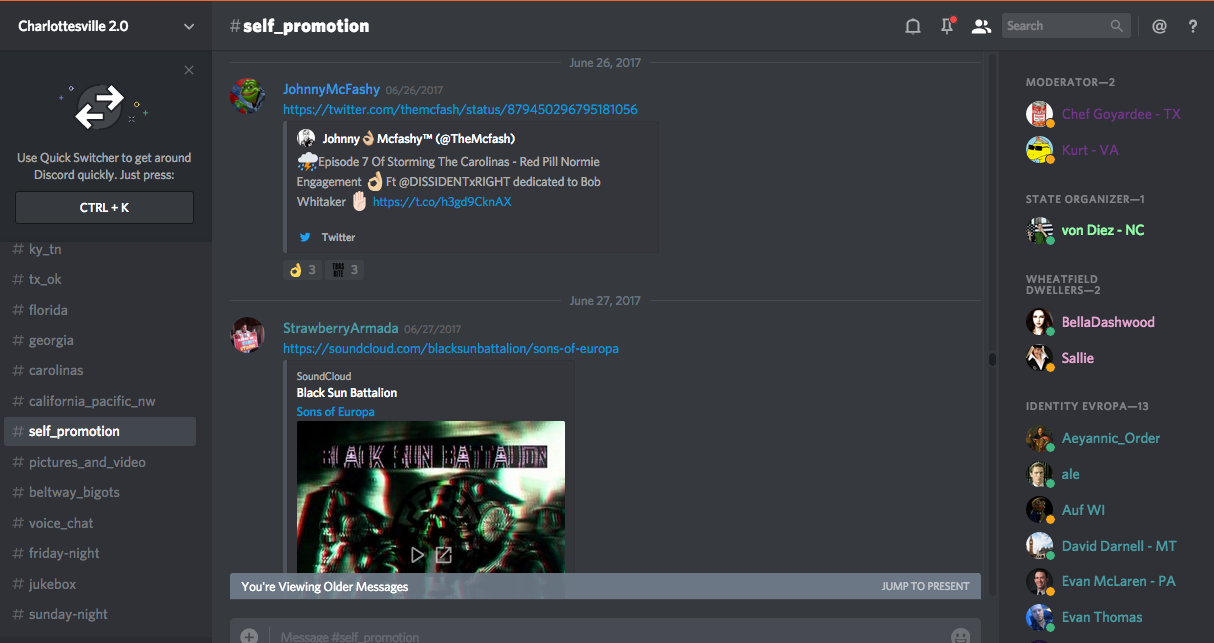The image size is (1214, 643).
Task: Click Jump to Present
Action: point(925,586)
